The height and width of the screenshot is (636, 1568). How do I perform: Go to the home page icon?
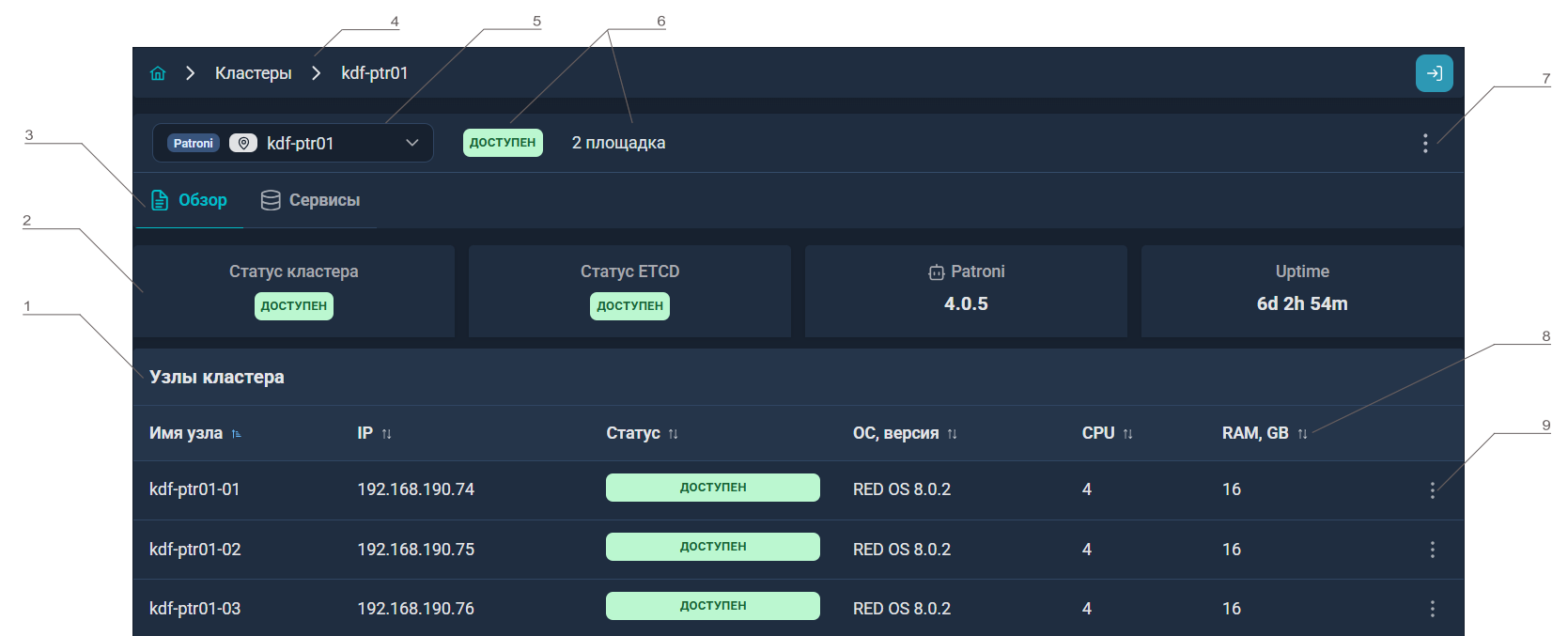click(158, 73)
